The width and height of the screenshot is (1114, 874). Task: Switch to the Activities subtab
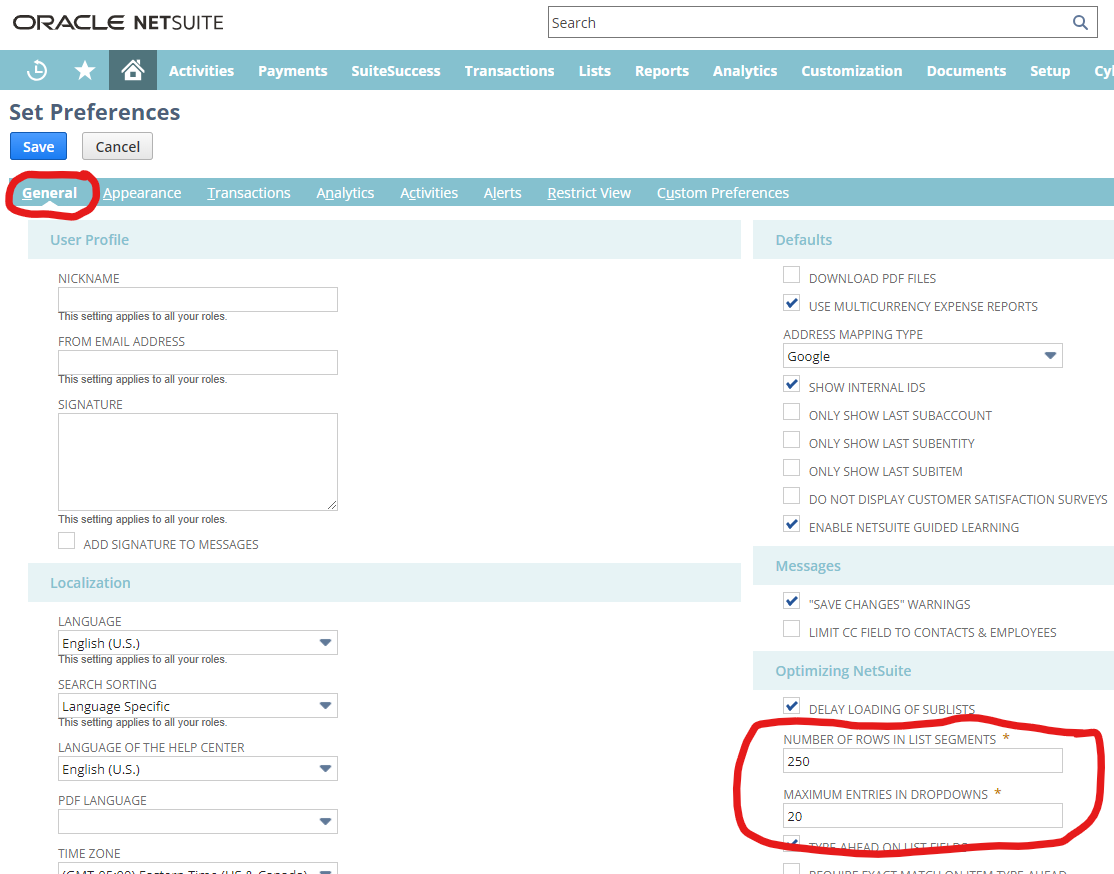click(x=429, y=193)
